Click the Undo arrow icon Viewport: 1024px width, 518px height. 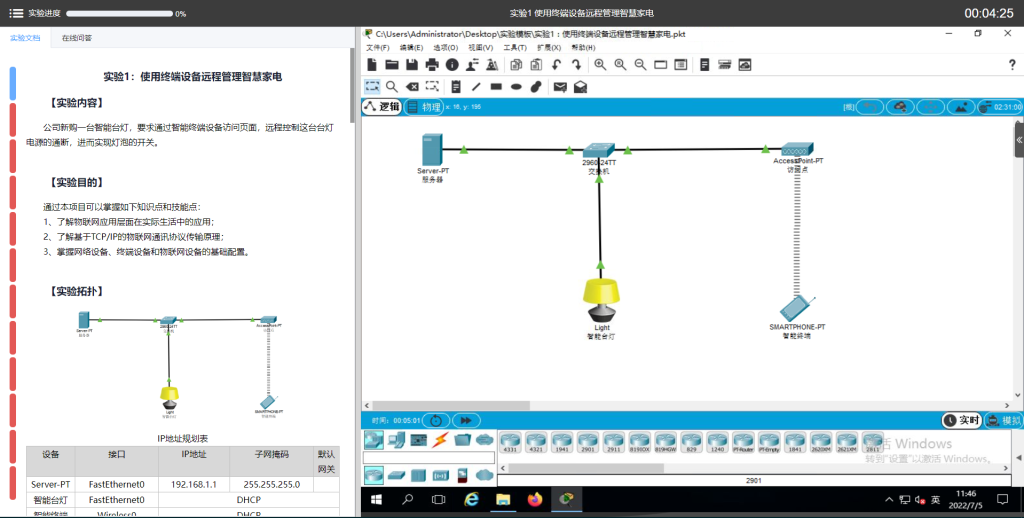pos(557,65)
